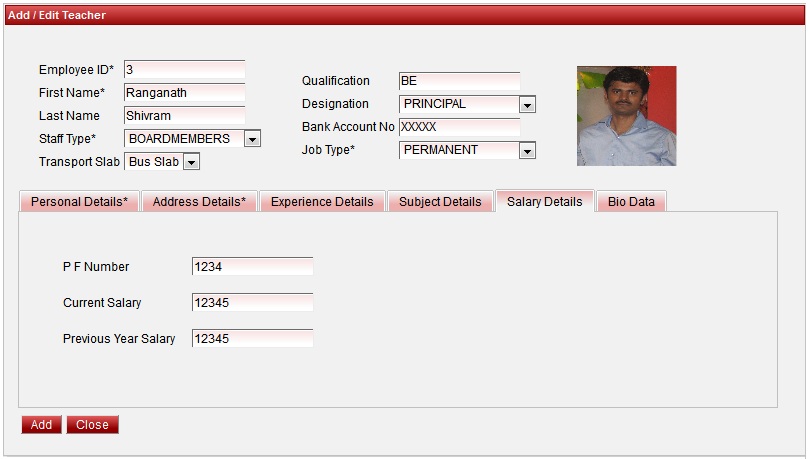Go to the Subject Details tab

(x=440, y=202)
